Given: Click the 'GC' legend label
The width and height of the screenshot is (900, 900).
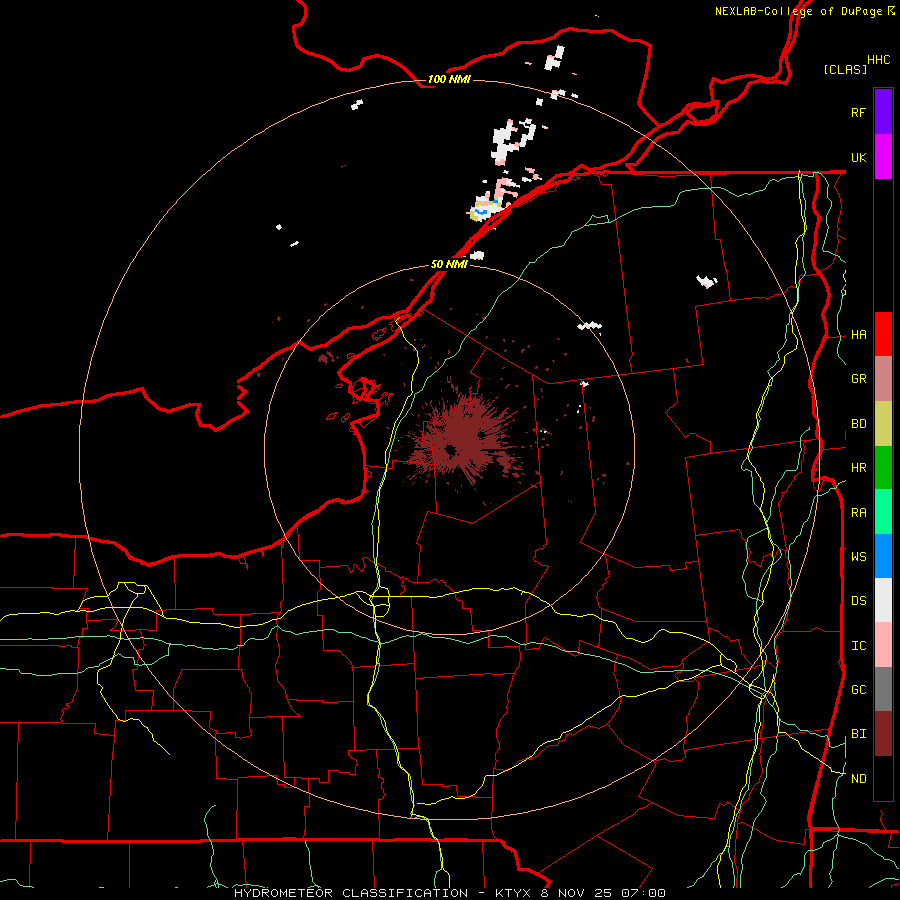Looking at the screenshot, I should (859, 689).
